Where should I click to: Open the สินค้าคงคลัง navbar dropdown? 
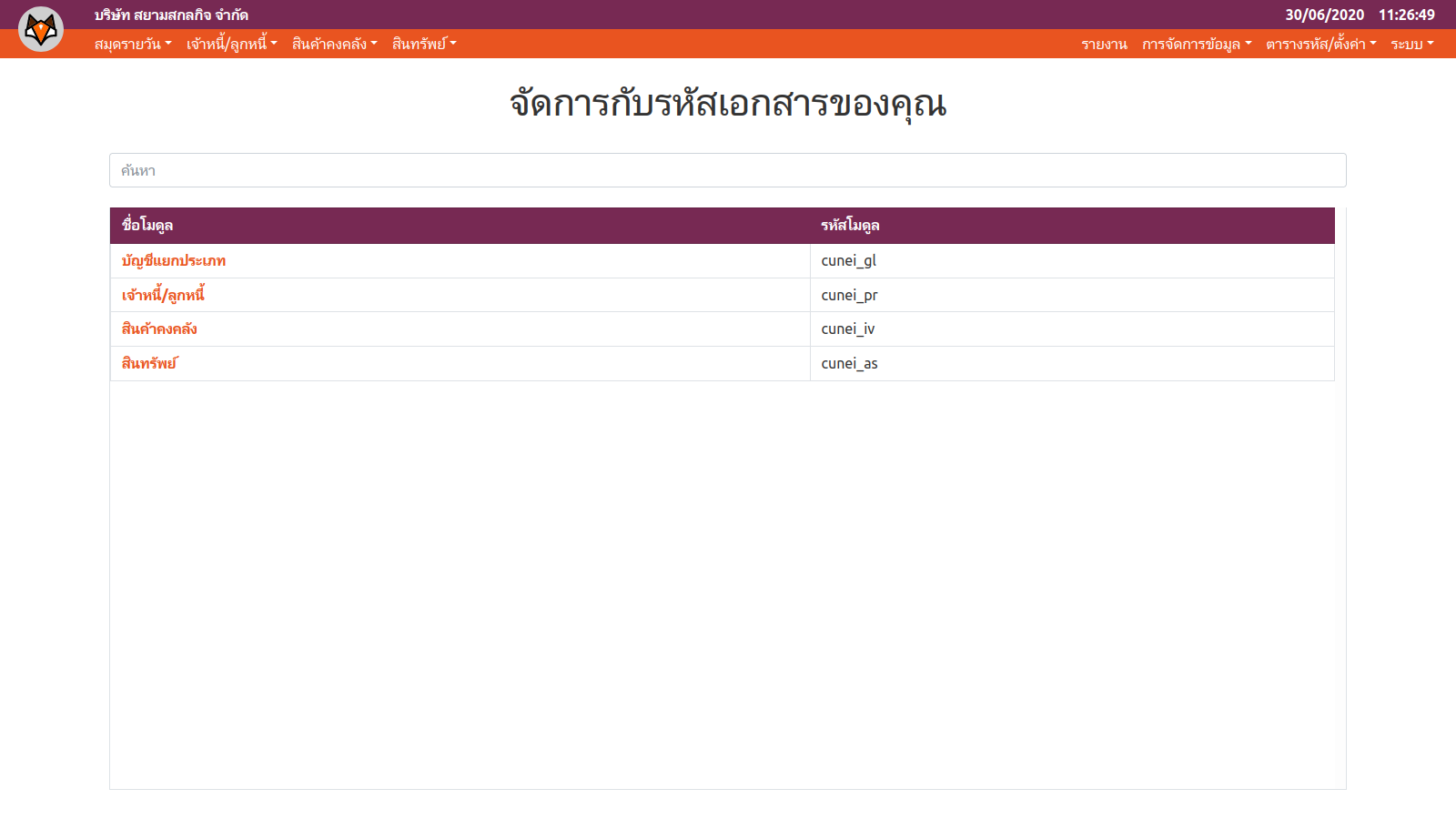(x=334, y=44)
